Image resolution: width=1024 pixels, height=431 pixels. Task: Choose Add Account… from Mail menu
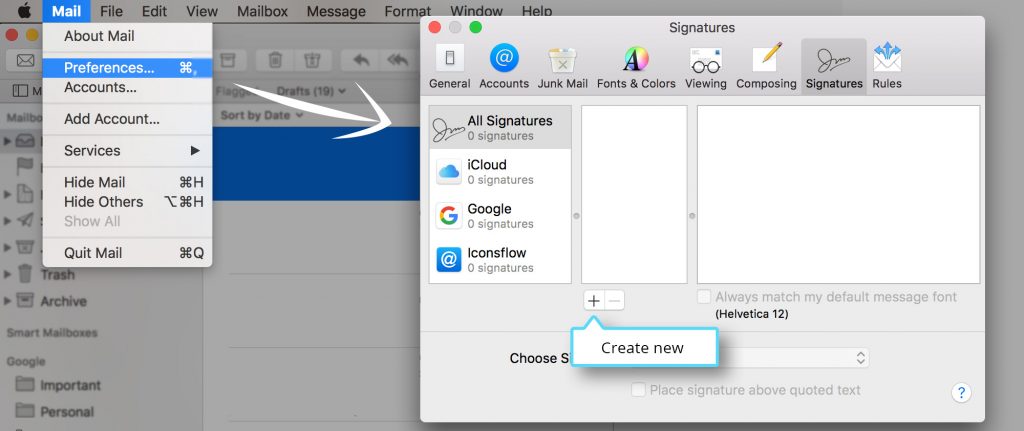[127, 119]
